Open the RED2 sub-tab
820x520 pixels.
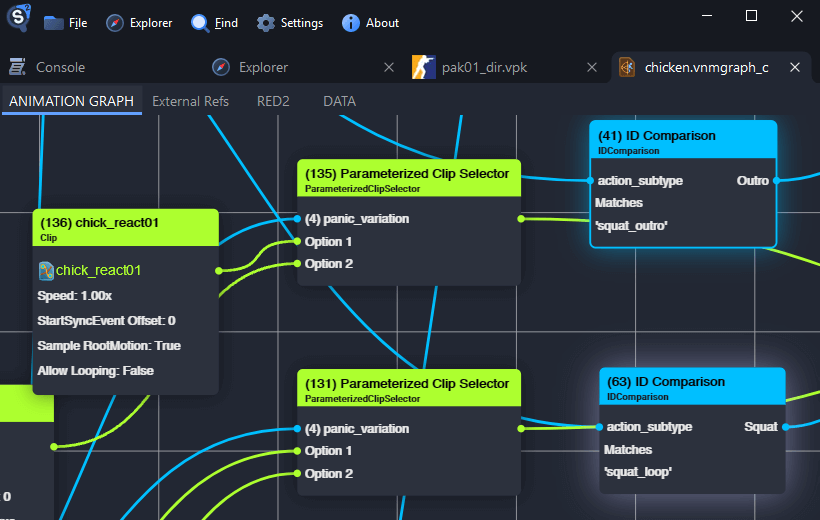(273, 101)
